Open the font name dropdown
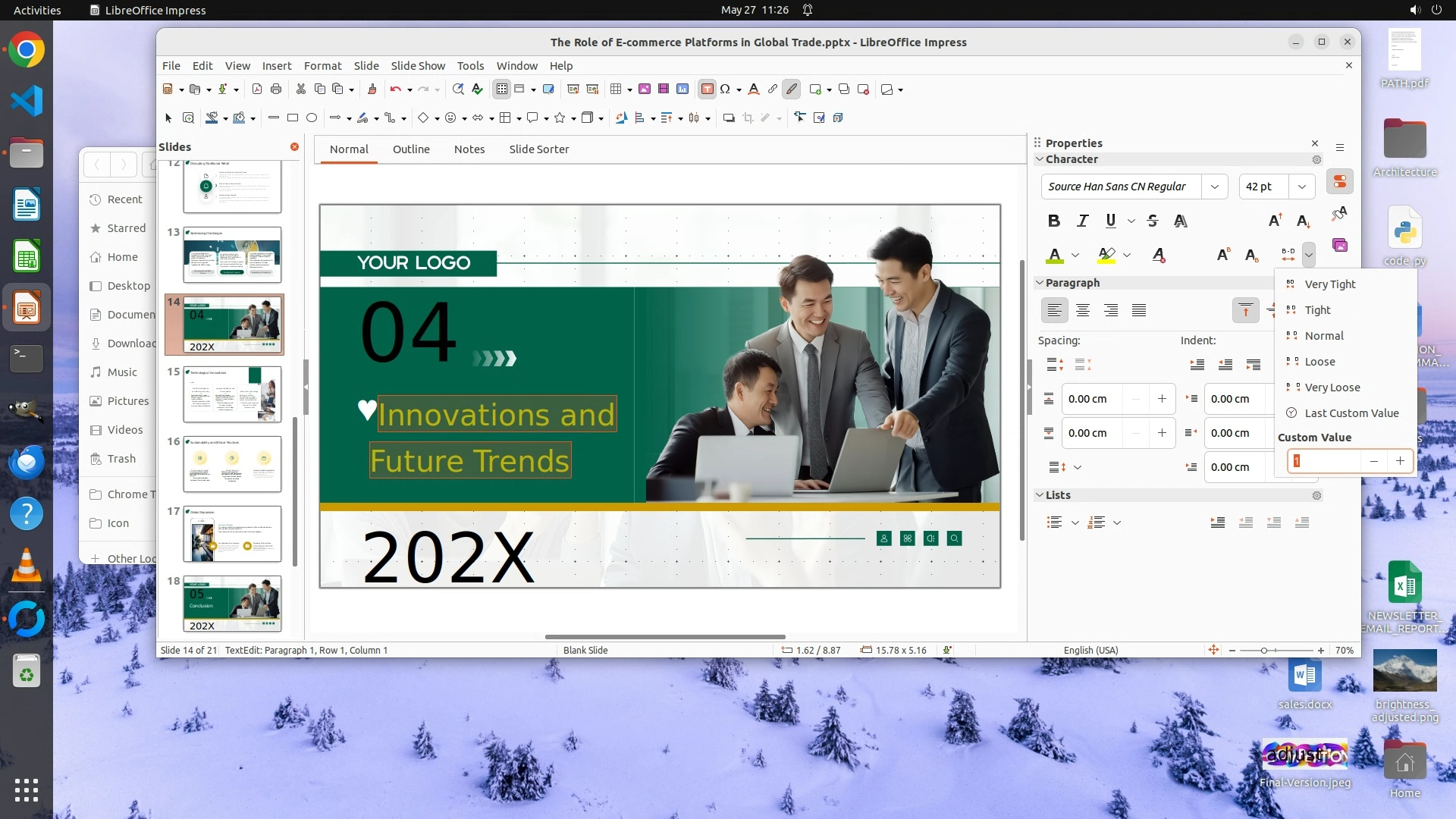Image resolution: width=1456 pixels, height=819 pixels. (x=1214, y=187)
